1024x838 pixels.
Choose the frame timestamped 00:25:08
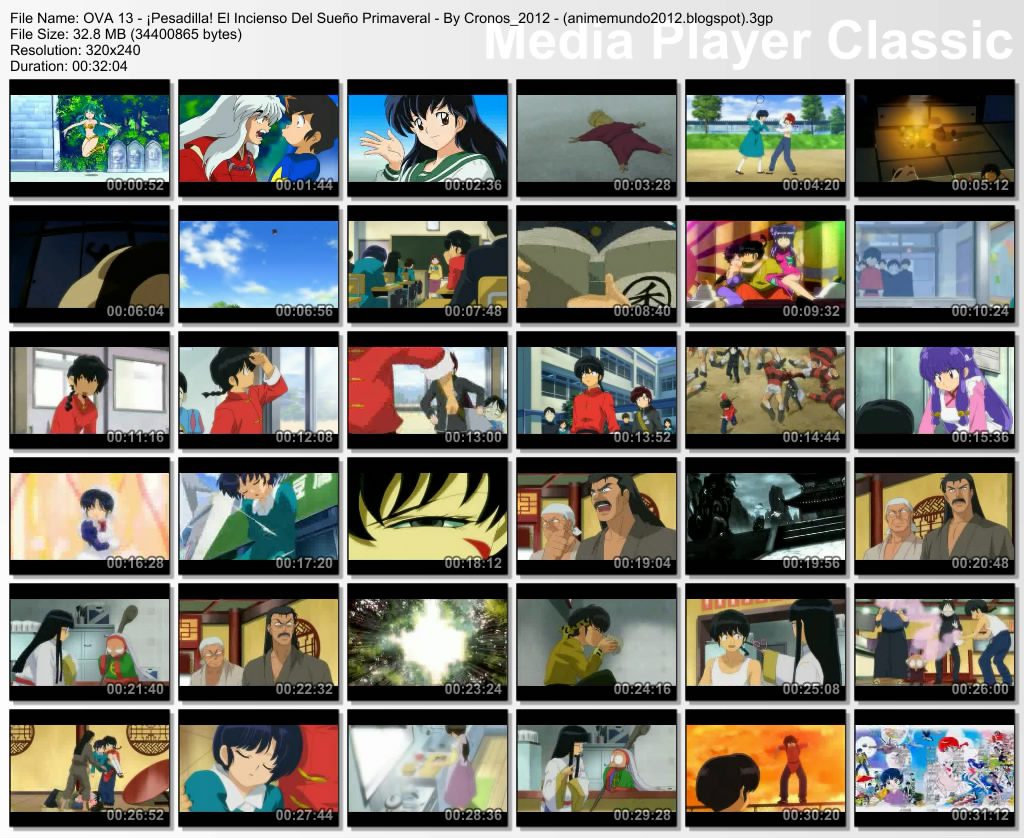765,642
